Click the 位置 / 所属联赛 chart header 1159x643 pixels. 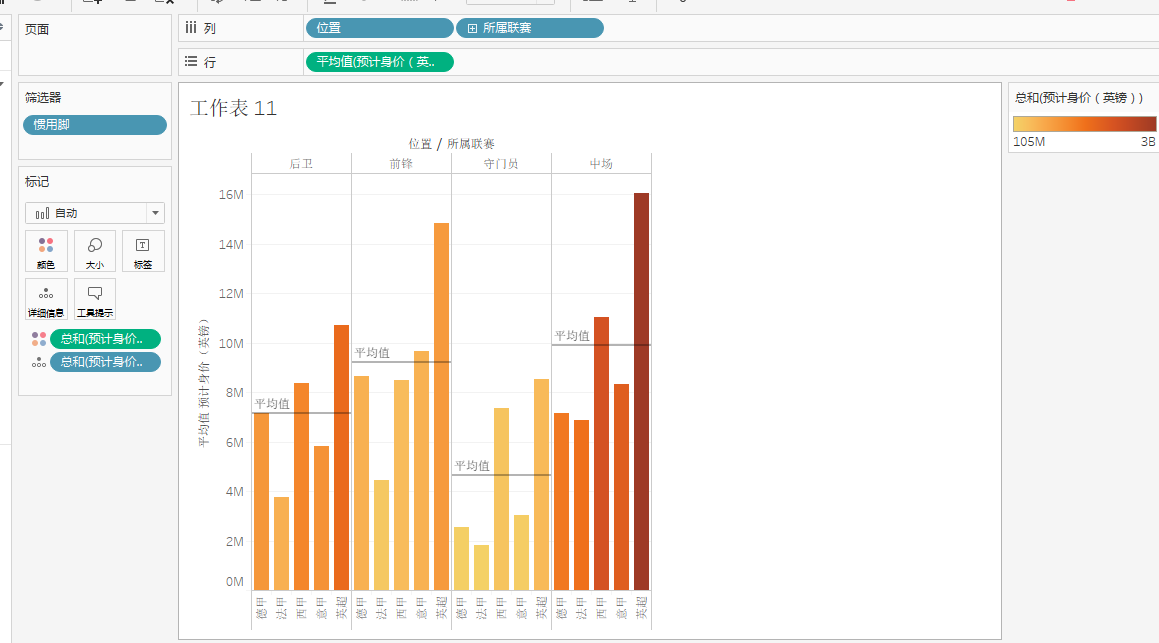point(452,143)
